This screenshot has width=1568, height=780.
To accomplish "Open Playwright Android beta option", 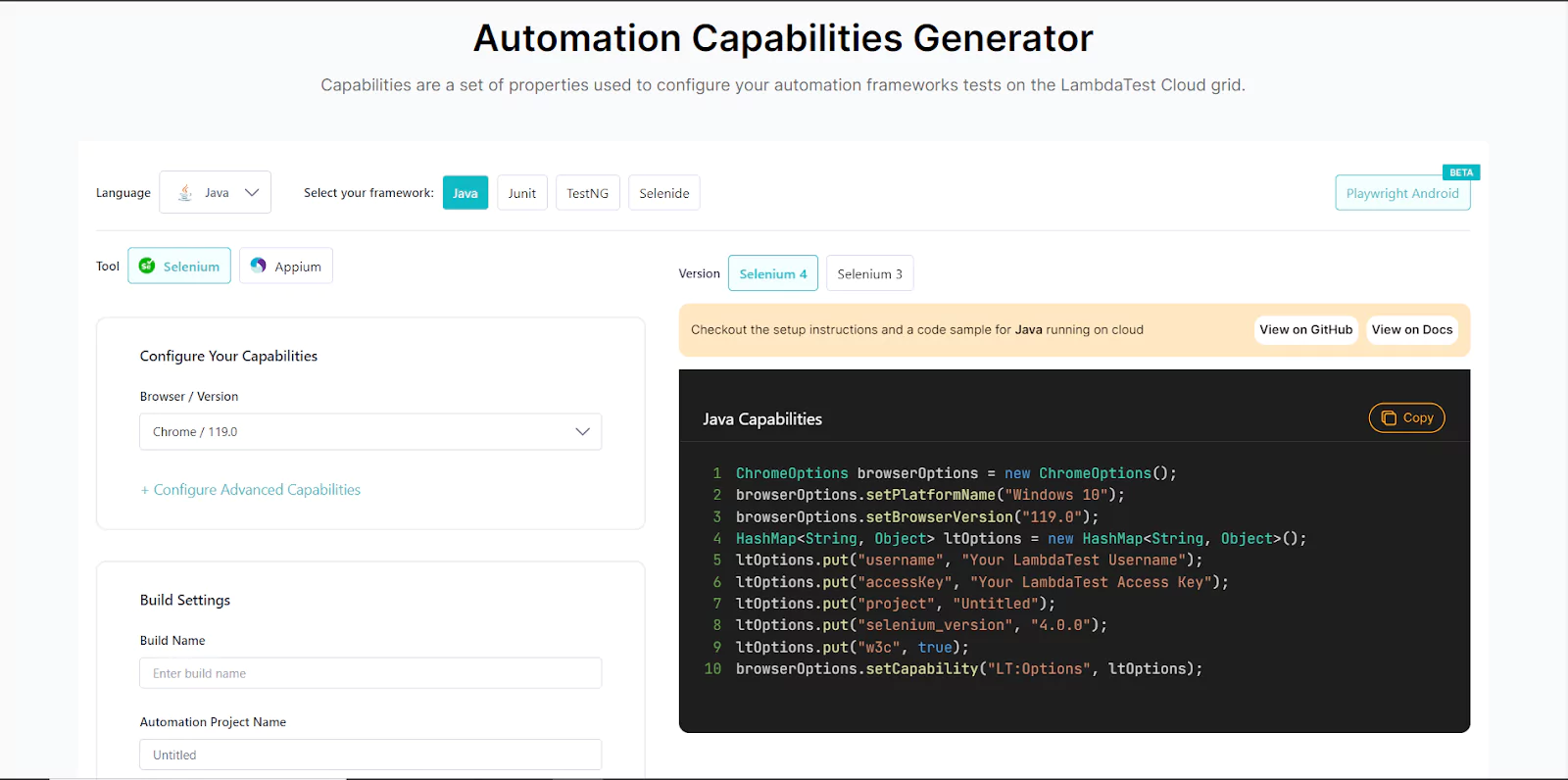I will pos(1402,193).
